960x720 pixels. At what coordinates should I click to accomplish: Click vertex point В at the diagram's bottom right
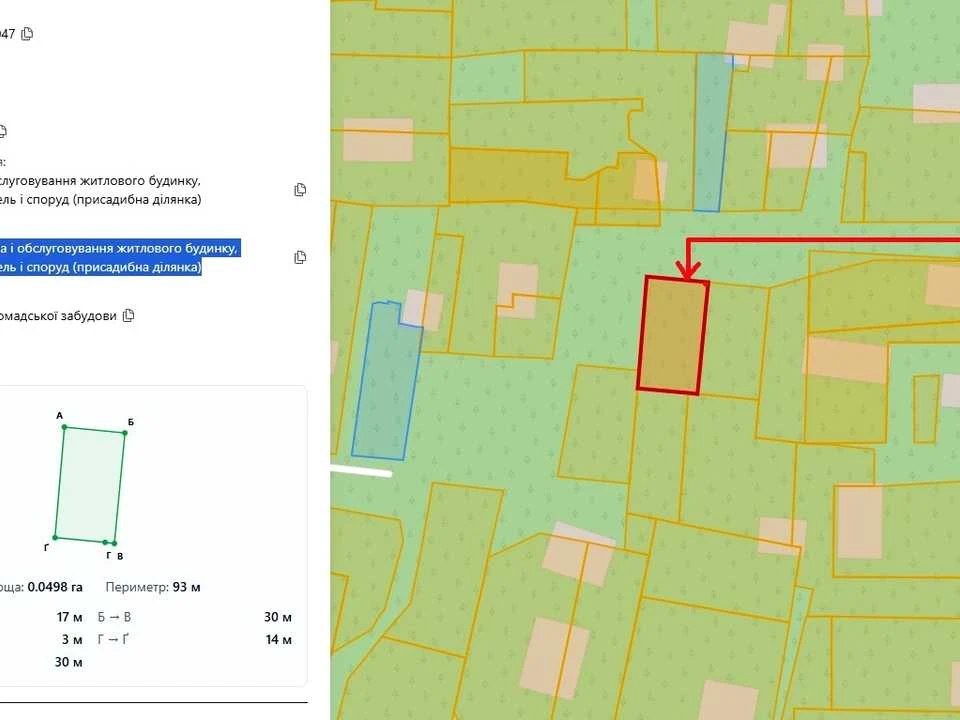(114, 543)
